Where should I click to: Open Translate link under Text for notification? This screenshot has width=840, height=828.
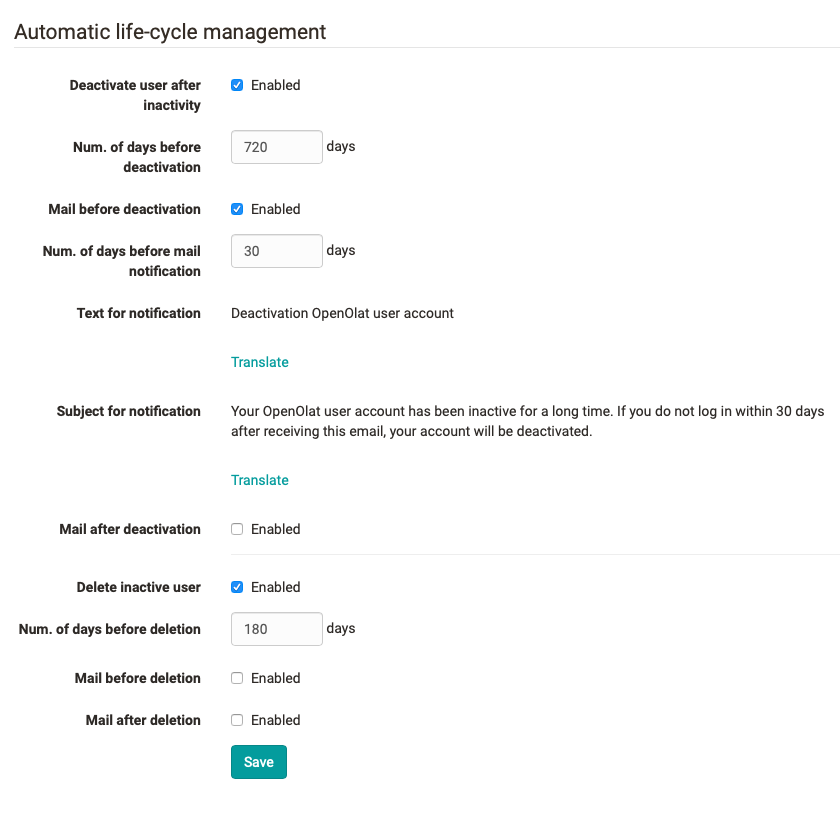tap(260, 362)
